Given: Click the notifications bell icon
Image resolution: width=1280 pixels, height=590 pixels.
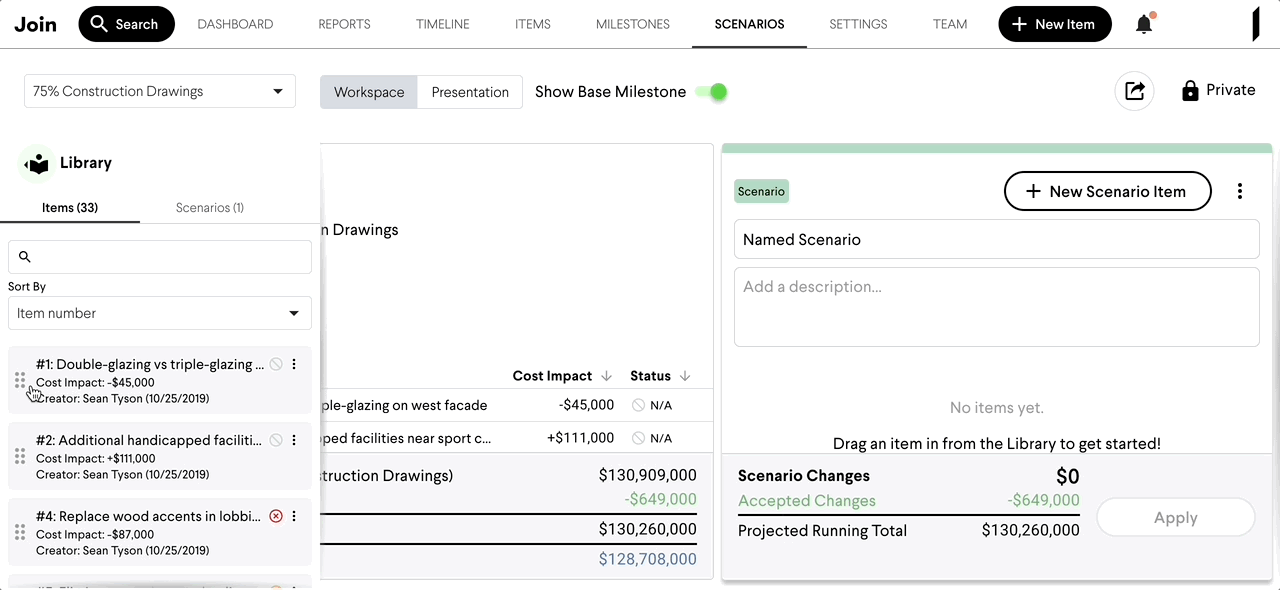Looking at the screenshot, I should [x=1142, y=23].
